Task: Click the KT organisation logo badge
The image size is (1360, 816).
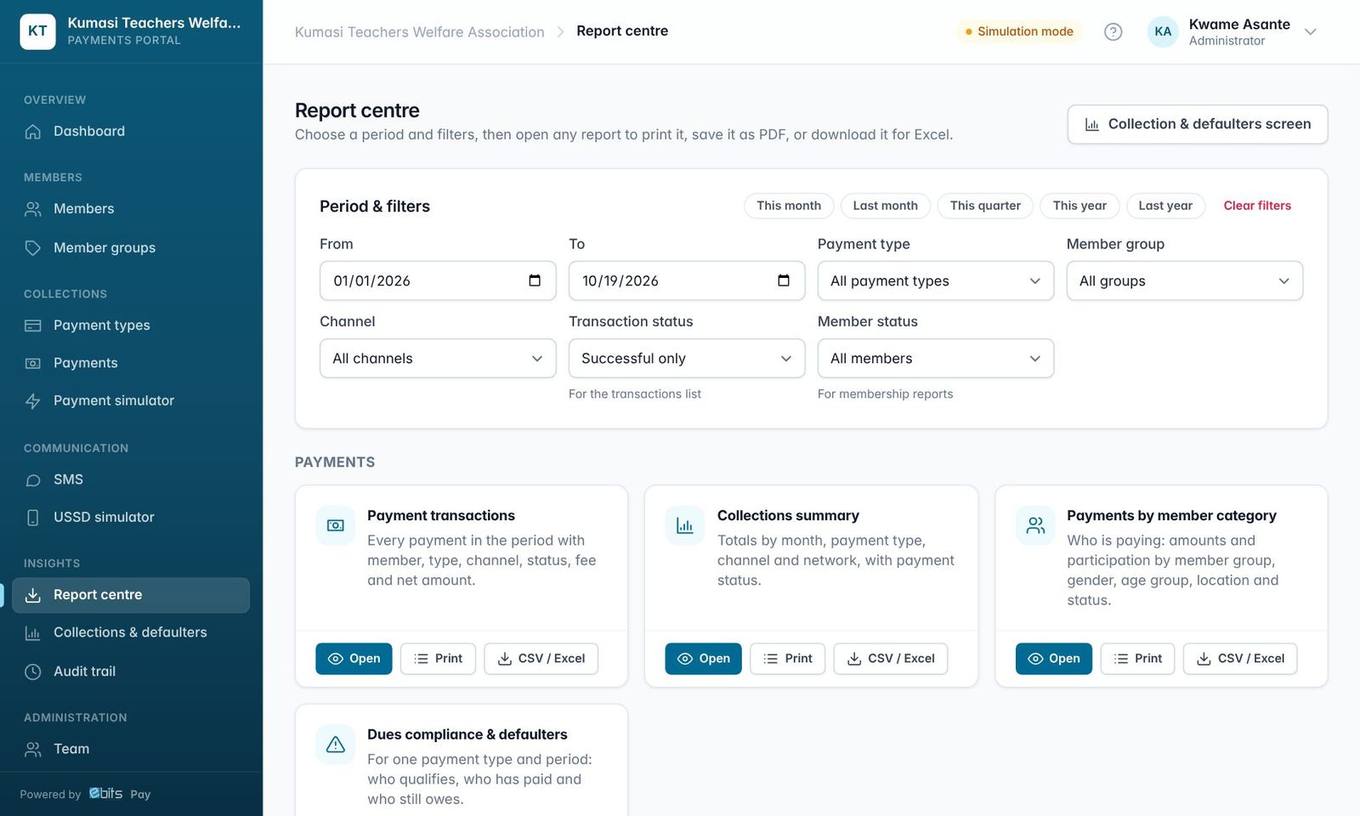Action: click(x=38, y=31)
